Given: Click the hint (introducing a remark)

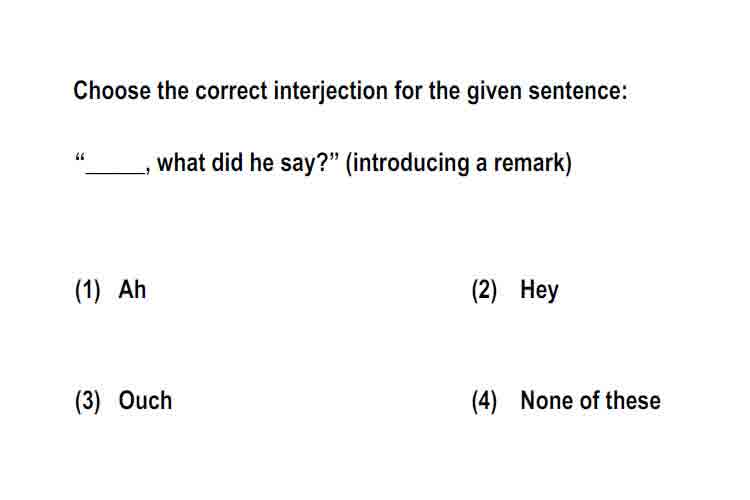Looking at the screenshot, I should pos(458,163).
